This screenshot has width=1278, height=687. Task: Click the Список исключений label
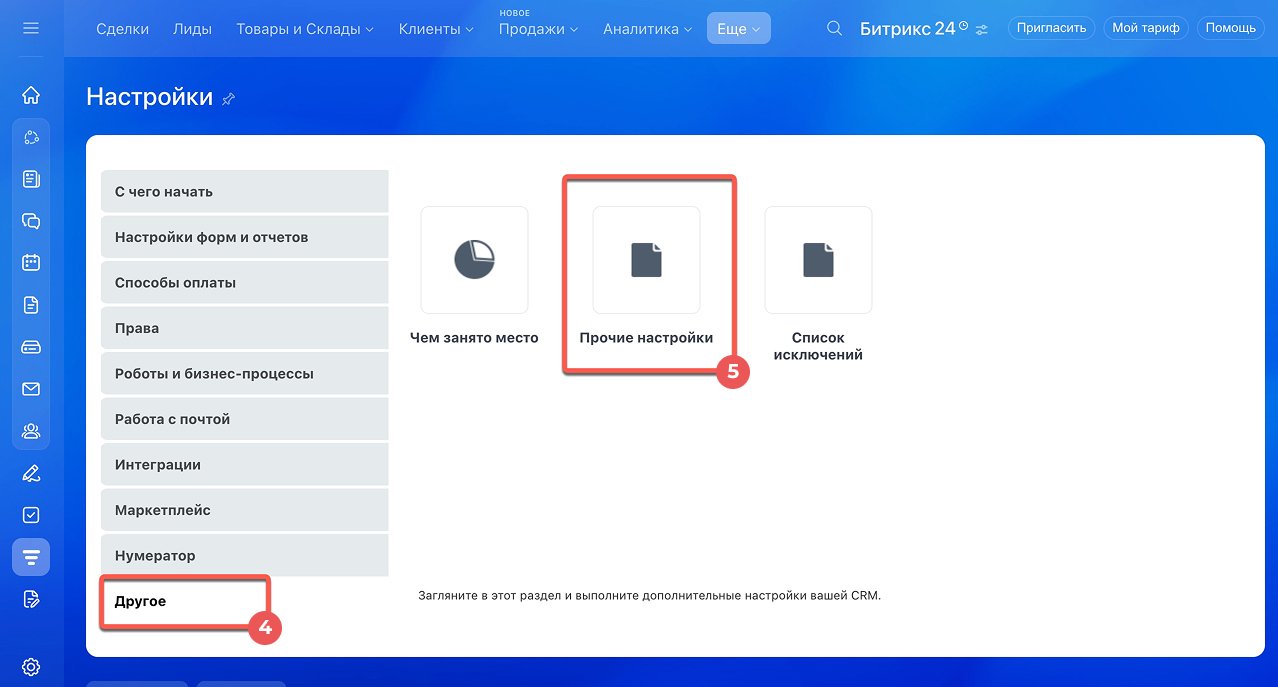[x=818, y=346]
